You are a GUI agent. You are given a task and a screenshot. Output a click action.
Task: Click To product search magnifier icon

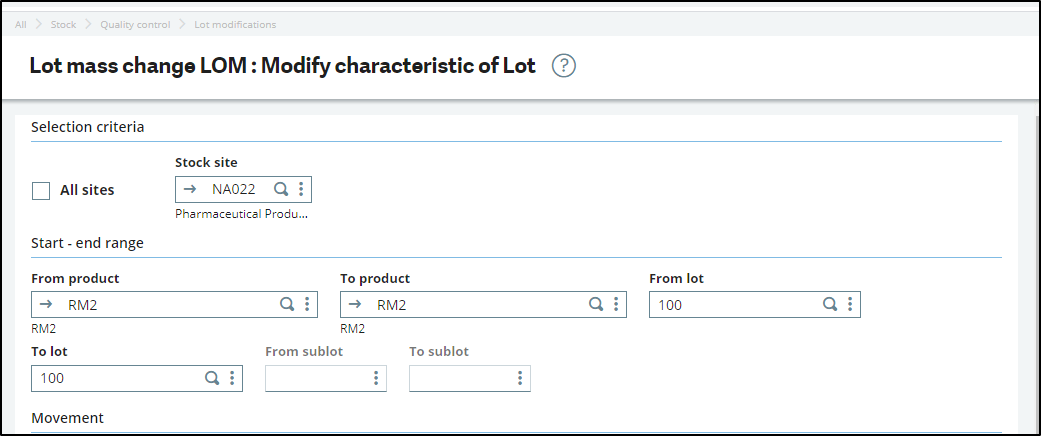pos(595,304)
